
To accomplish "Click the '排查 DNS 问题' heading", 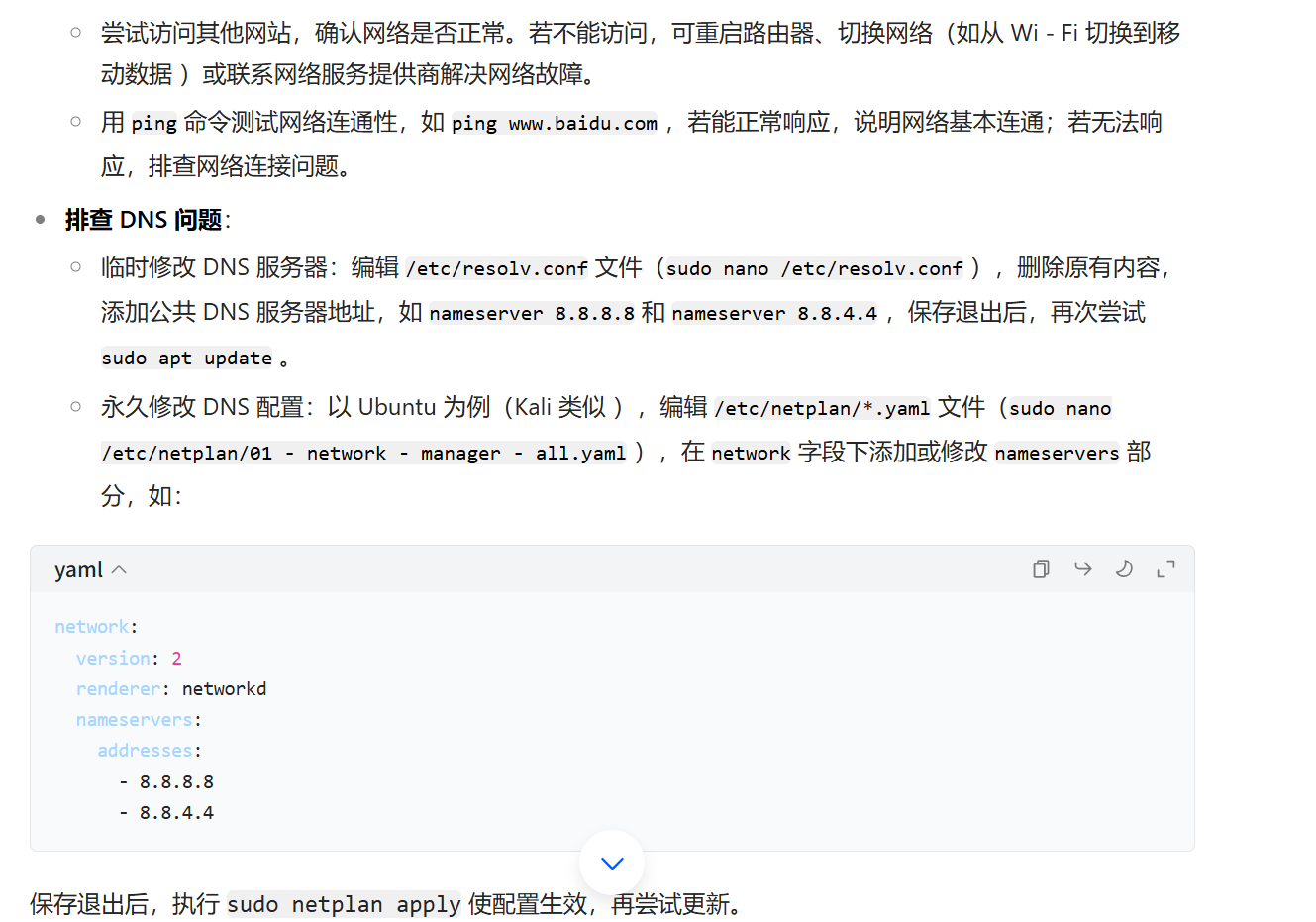I will 144,220.
